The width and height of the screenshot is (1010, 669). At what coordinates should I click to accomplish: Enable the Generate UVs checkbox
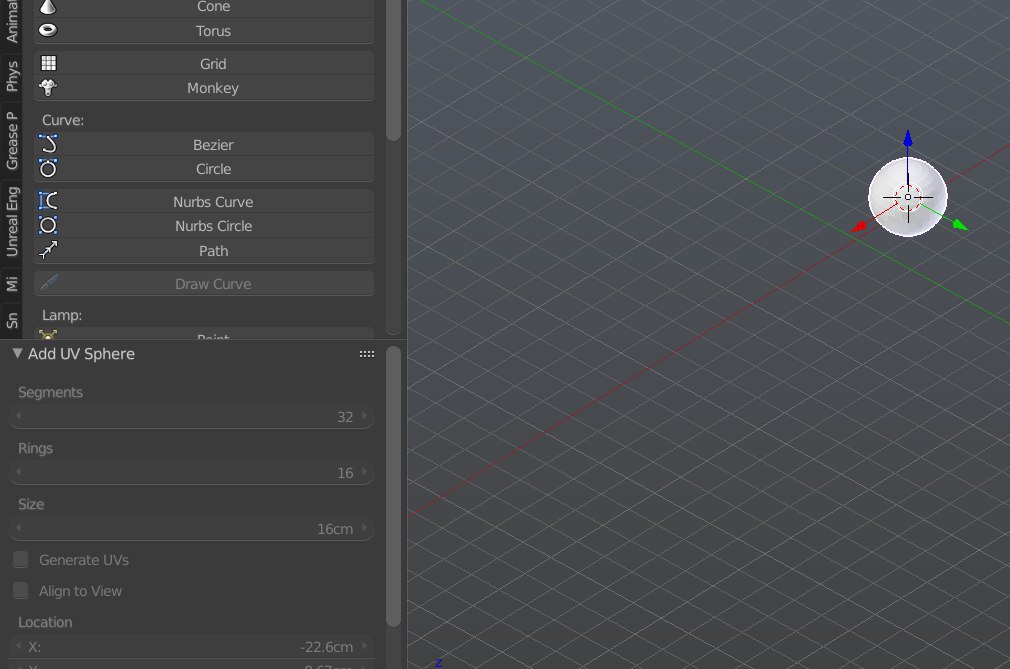tap(21, 560)
